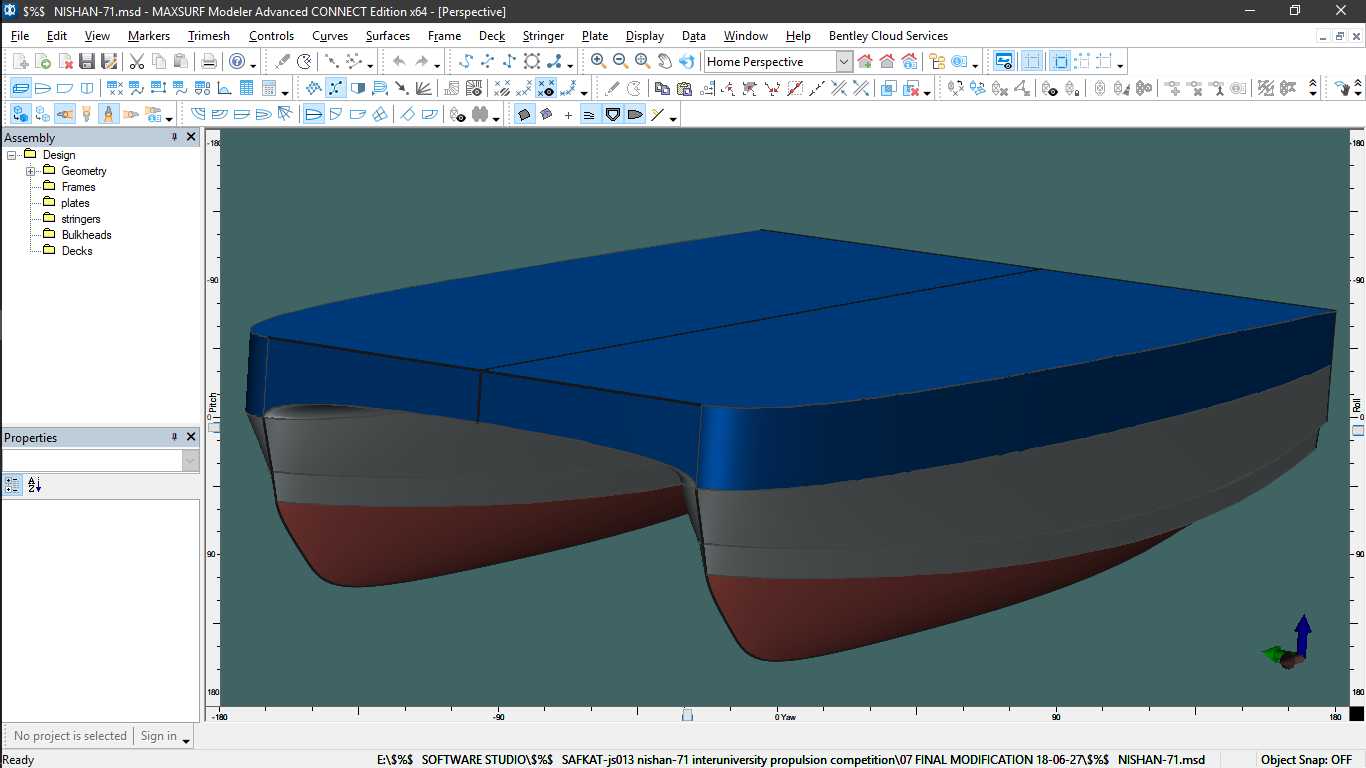Expand the Geometry tree node
This screenshot has height=768, width=1366.
click(x=31, y=171)
